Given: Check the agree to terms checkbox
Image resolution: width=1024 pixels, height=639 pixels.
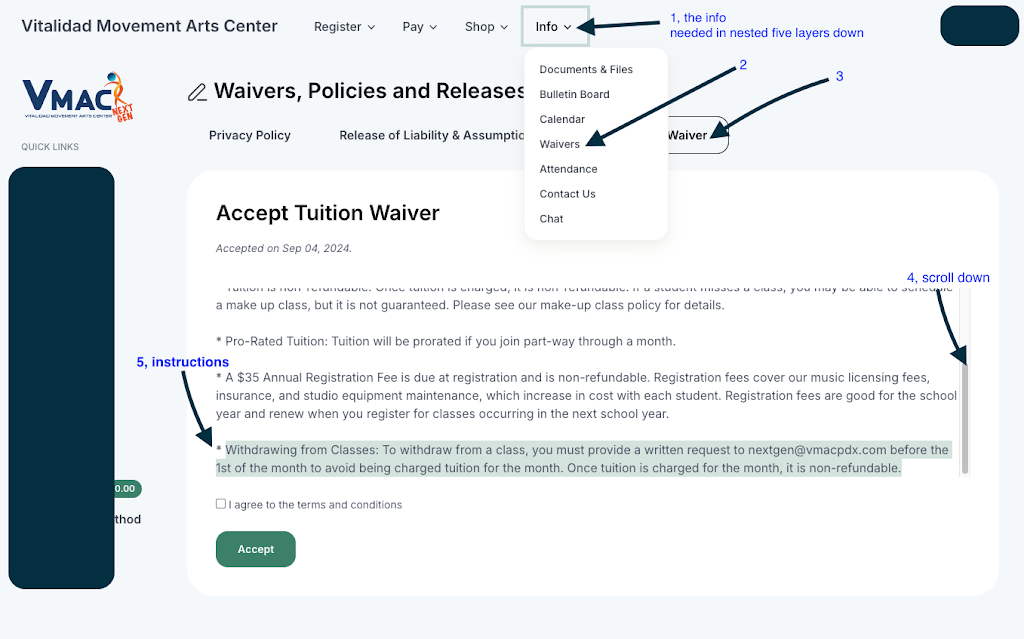Looking at the screenshot, I should 221,504.
